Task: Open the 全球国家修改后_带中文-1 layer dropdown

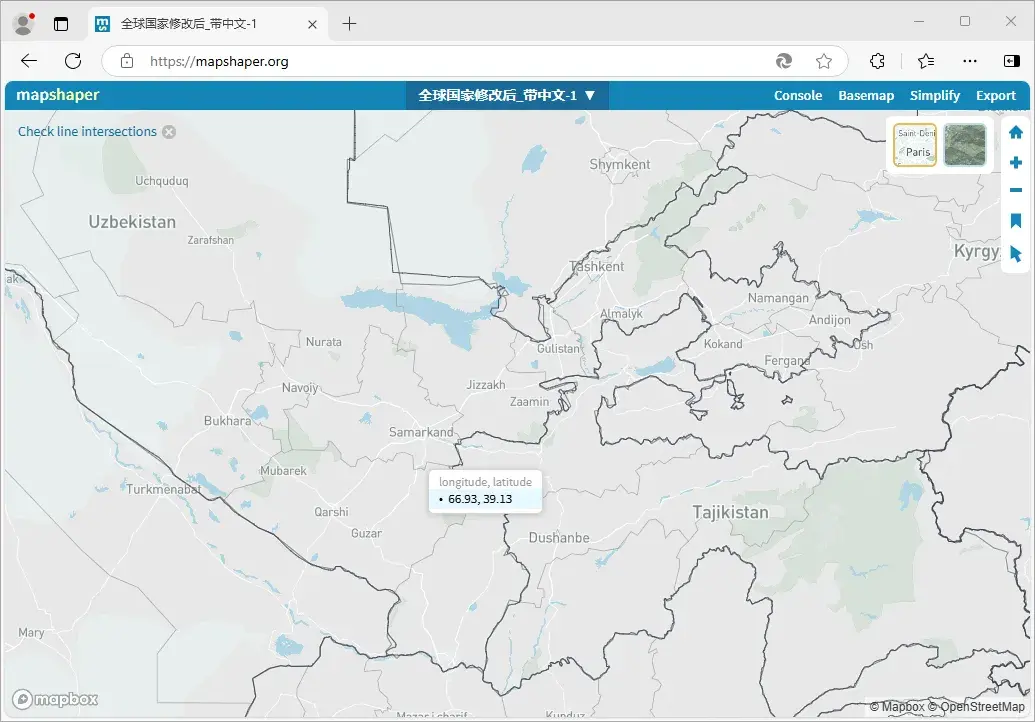Action: click(x=506, y=95)
